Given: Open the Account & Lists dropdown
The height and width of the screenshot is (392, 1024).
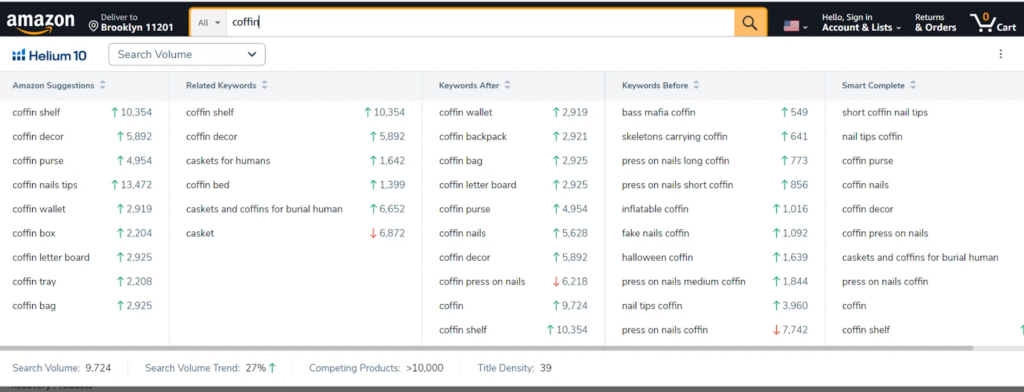Looking at the screenshot, I should tap(861, 23).
